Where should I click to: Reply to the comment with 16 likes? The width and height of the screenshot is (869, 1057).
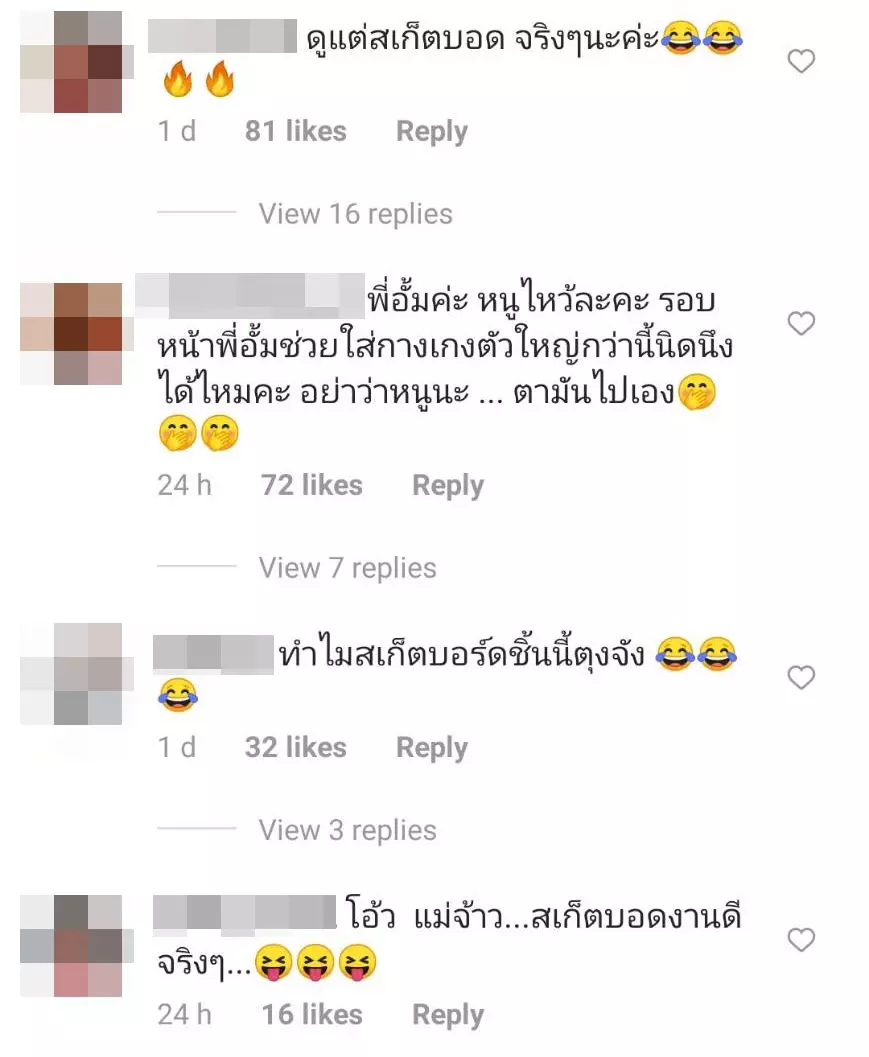(x=448, y=1015)
